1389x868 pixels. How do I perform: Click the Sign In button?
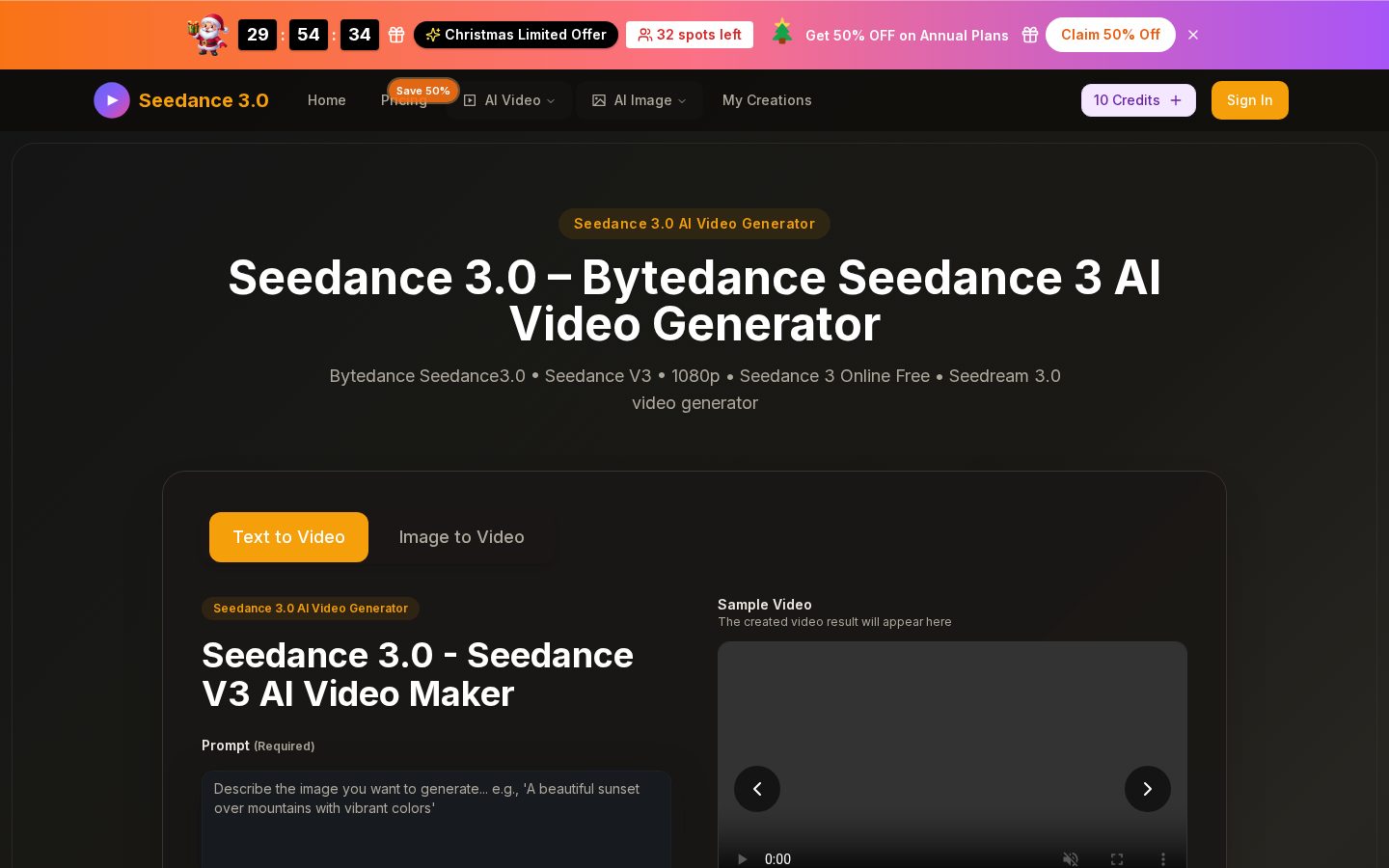tap(1250, 100)
